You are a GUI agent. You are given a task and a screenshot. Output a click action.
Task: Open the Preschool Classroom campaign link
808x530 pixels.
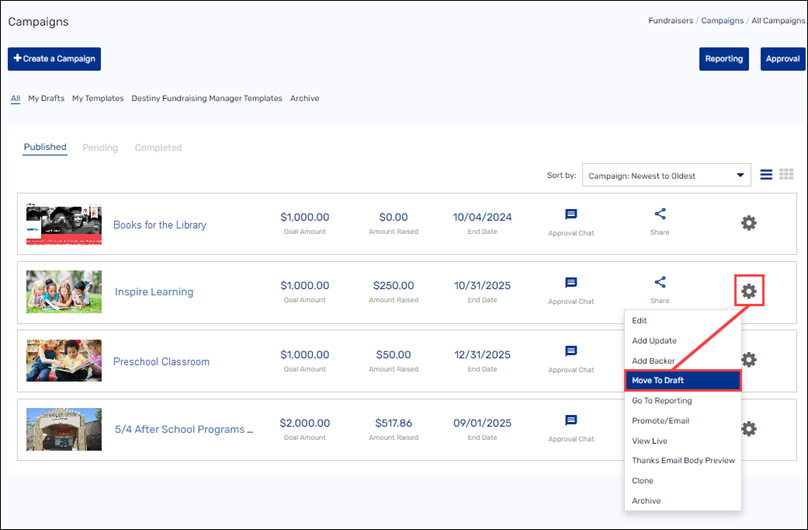coord(161,362)
